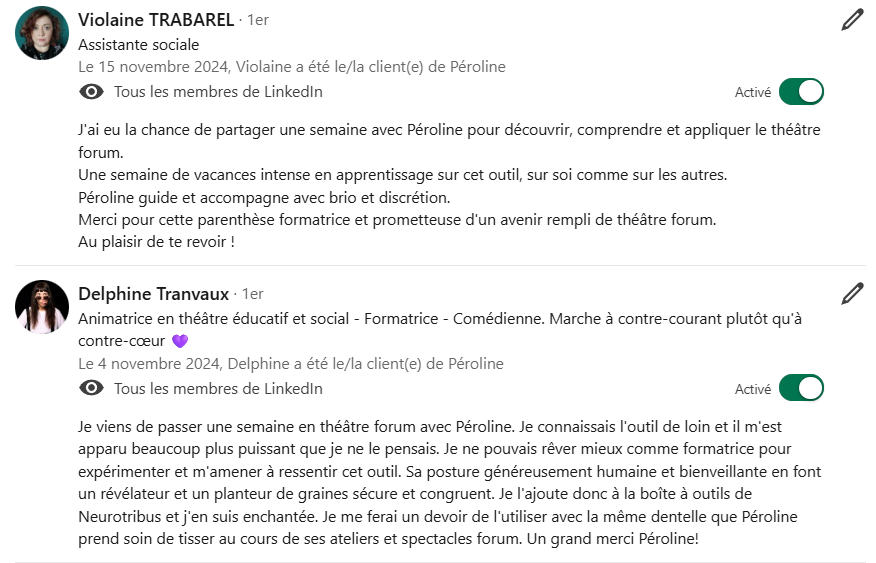
Task: Click the 'Activé' label beside Violaine's toggle
Action: (753, 92)
